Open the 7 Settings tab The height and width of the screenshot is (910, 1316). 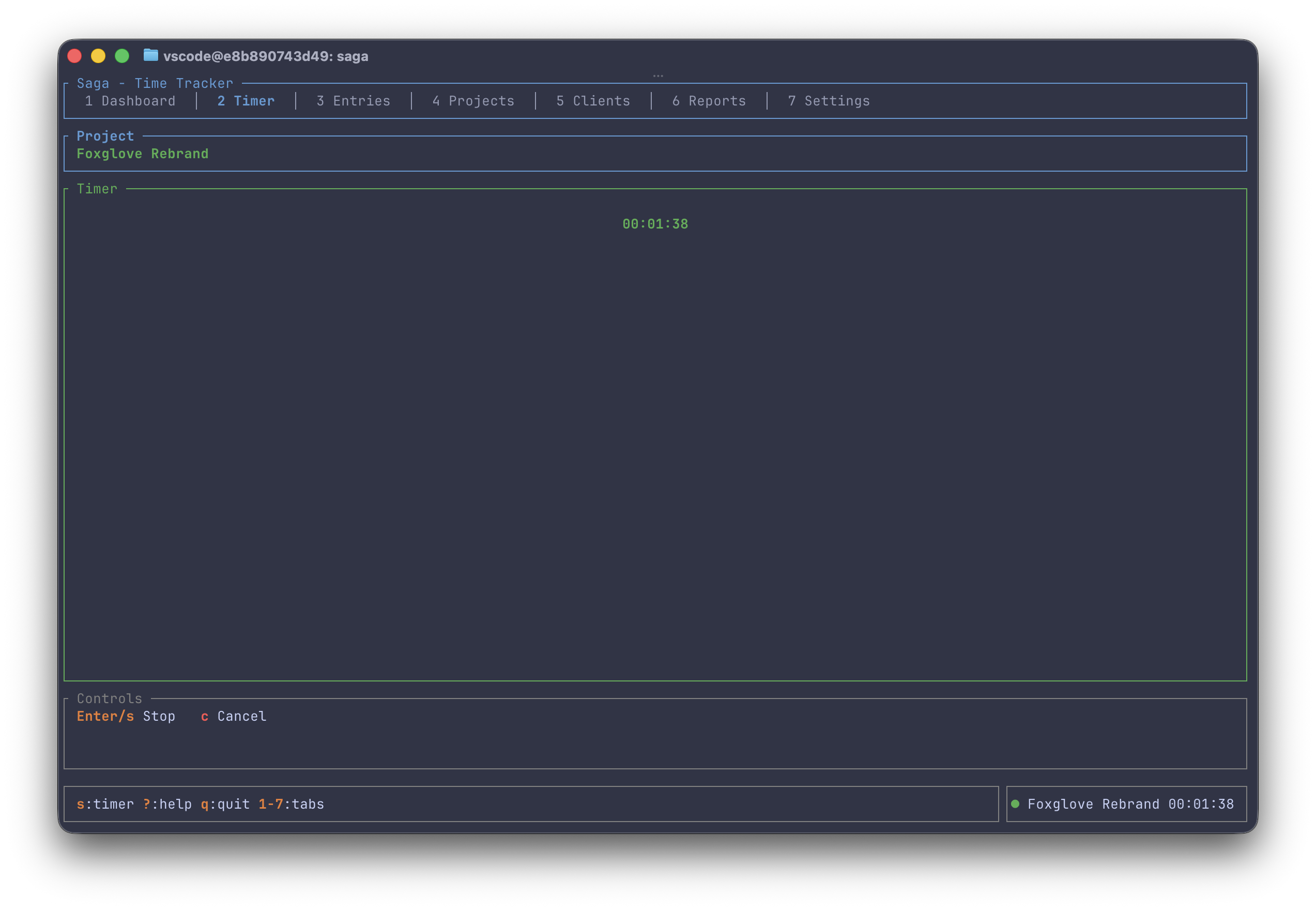point(829,101)
